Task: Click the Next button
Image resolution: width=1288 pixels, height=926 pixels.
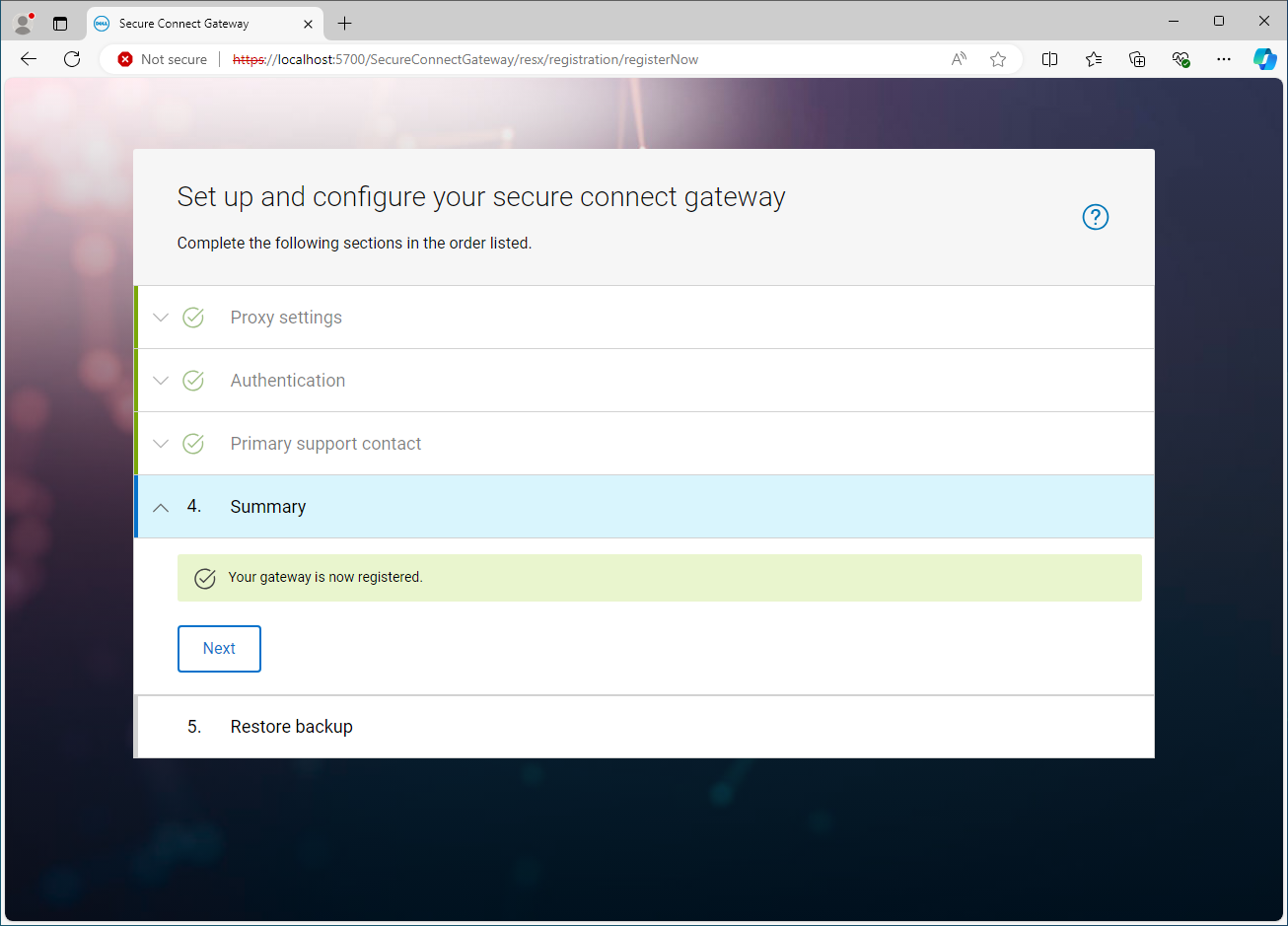Action: pyautogui.click(x=219, y=648)
